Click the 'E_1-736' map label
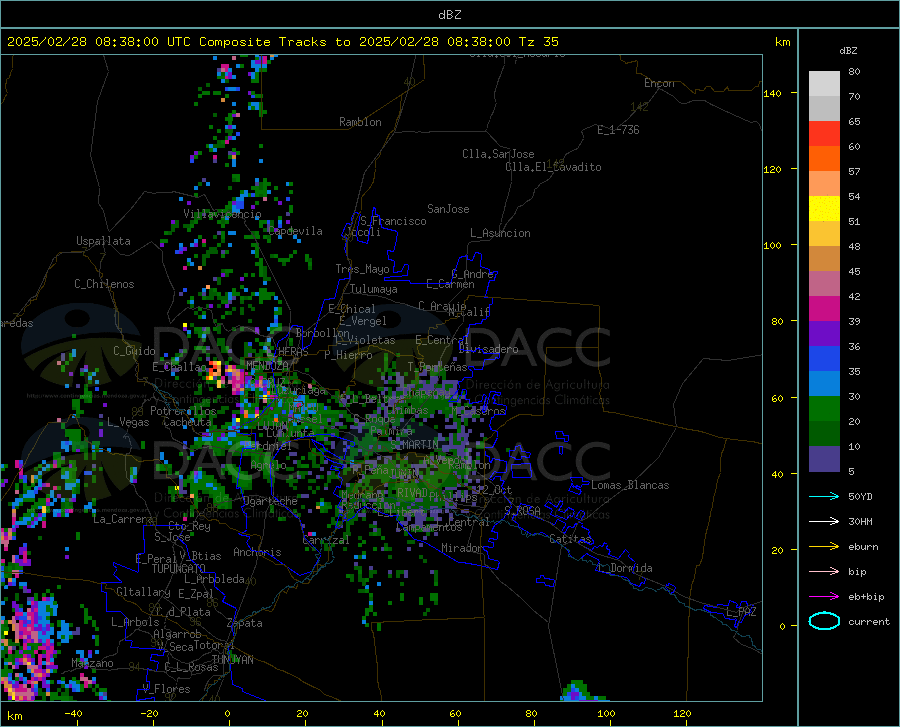The height and width of the screenshot is (727, 900). pyautogui.click(x=618, y=130)
